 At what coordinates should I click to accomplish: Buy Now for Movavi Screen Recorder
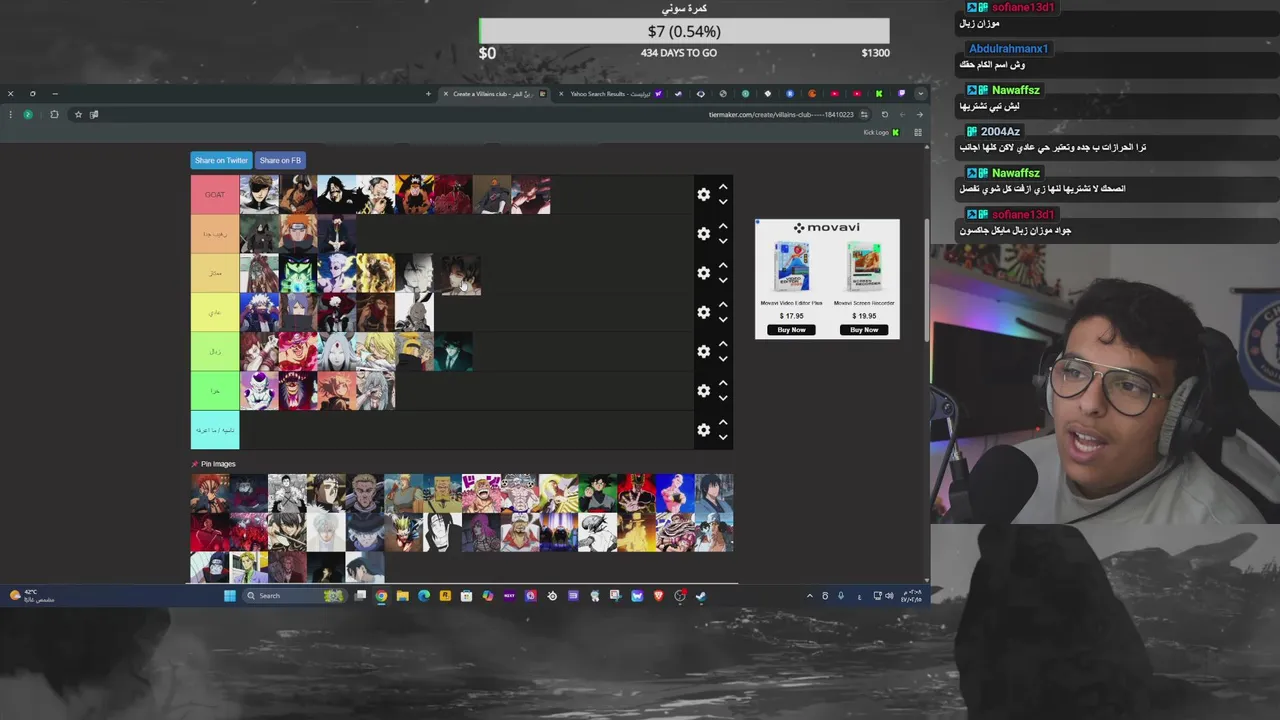coord(864,330)
